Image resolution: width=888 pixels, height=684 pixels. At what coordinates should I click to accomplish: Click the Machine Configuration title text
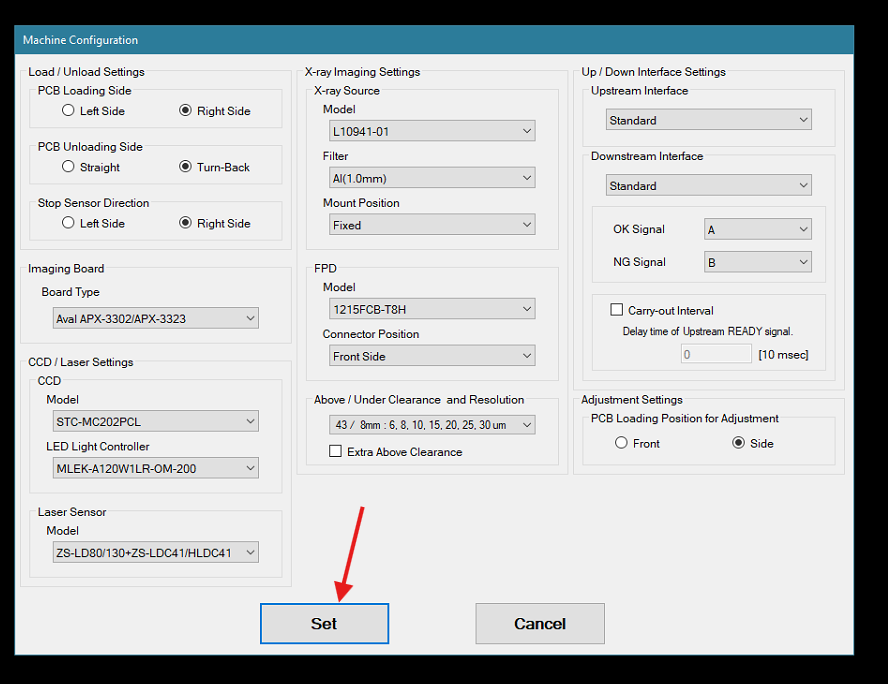coord(80,40)
